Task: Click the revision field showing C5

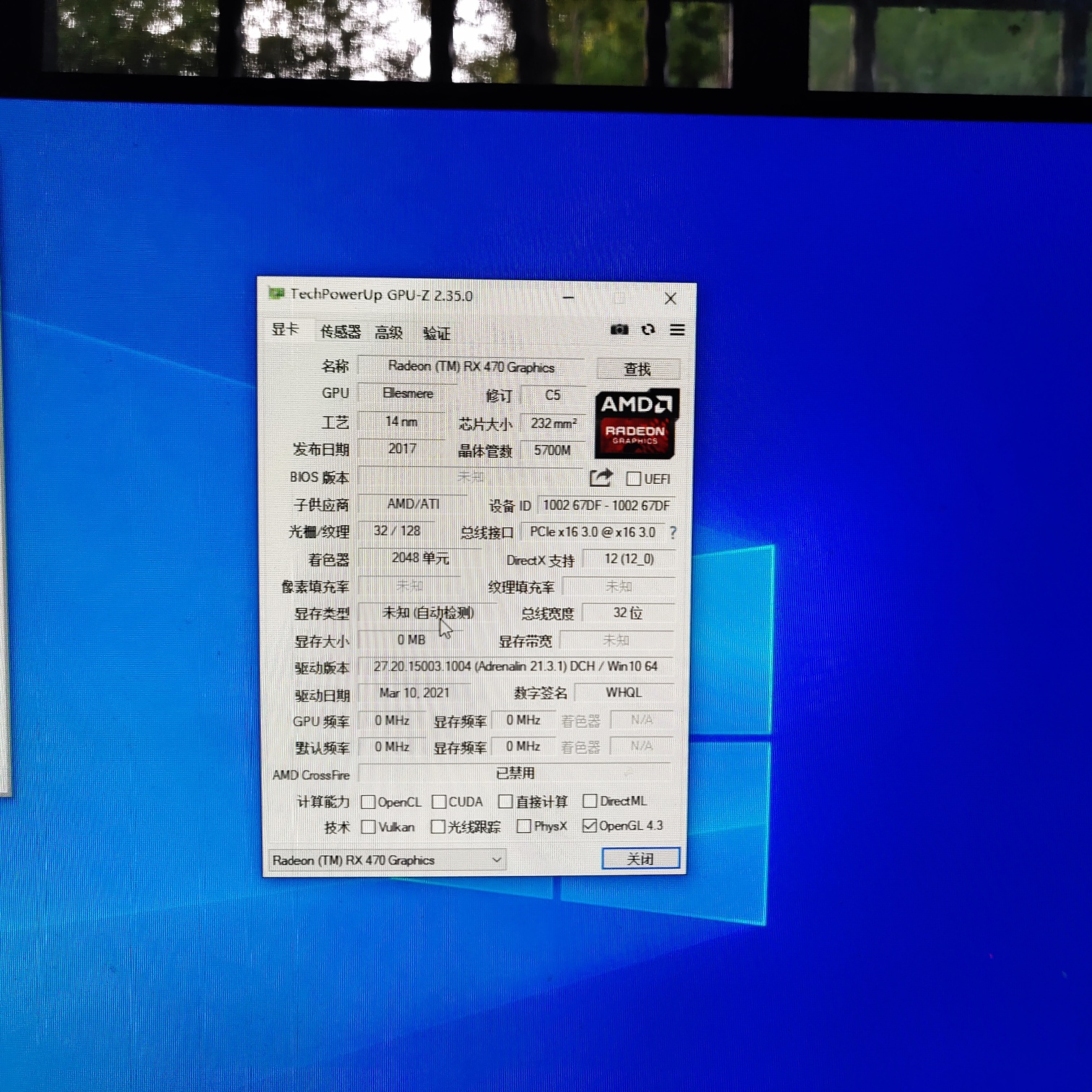Action: pyautogui.click(x=552, y=395)
